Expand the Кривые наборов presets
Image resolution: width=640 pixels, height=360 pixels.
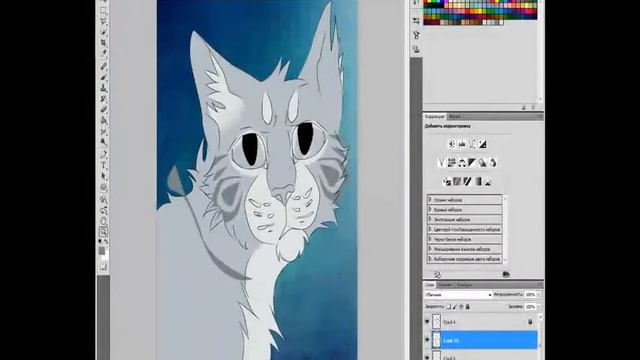tap(430, 209)
